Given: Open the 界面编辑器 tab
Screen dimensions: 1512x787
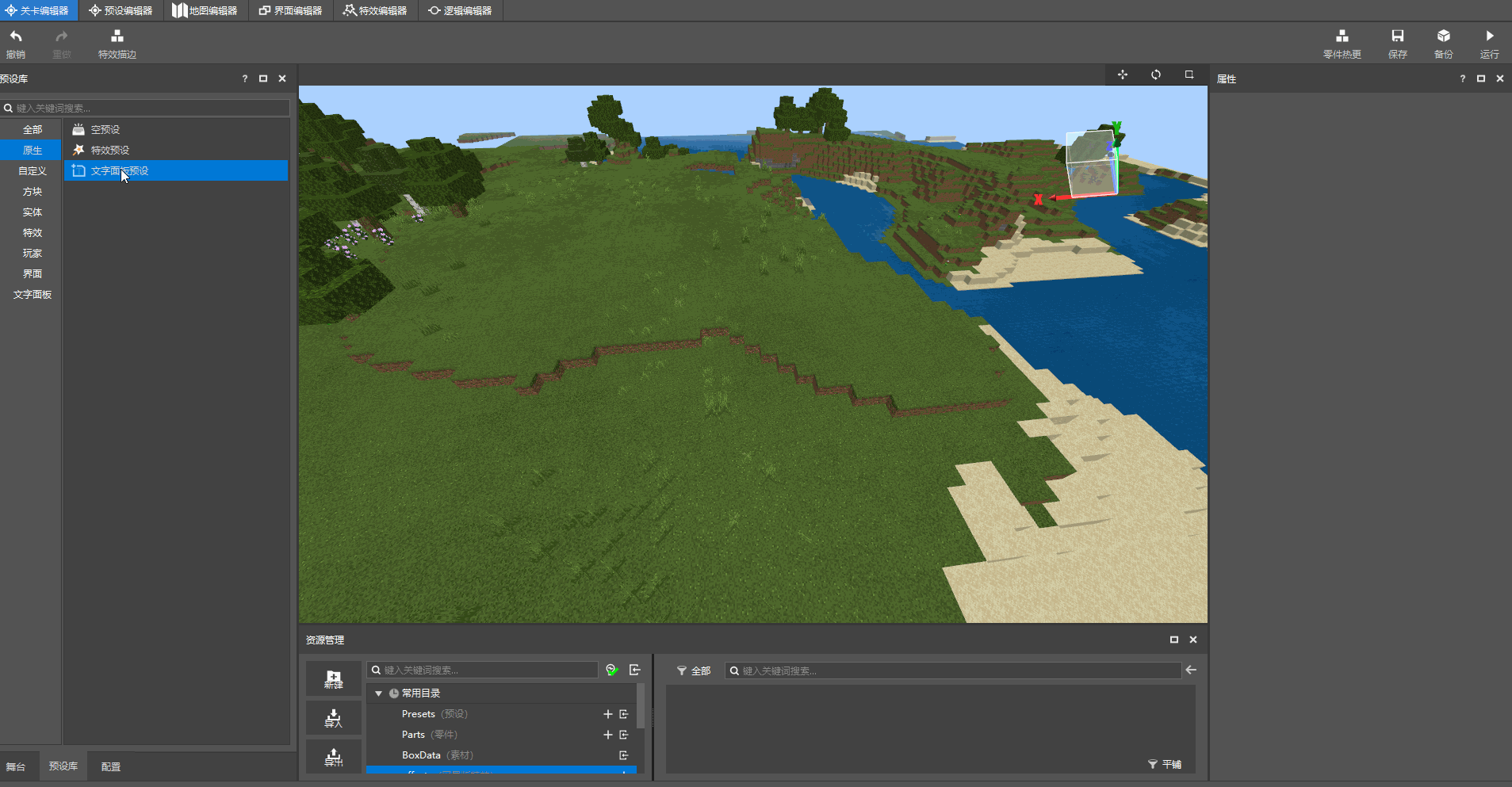Looking at the screenshot, I should (291, 10).
